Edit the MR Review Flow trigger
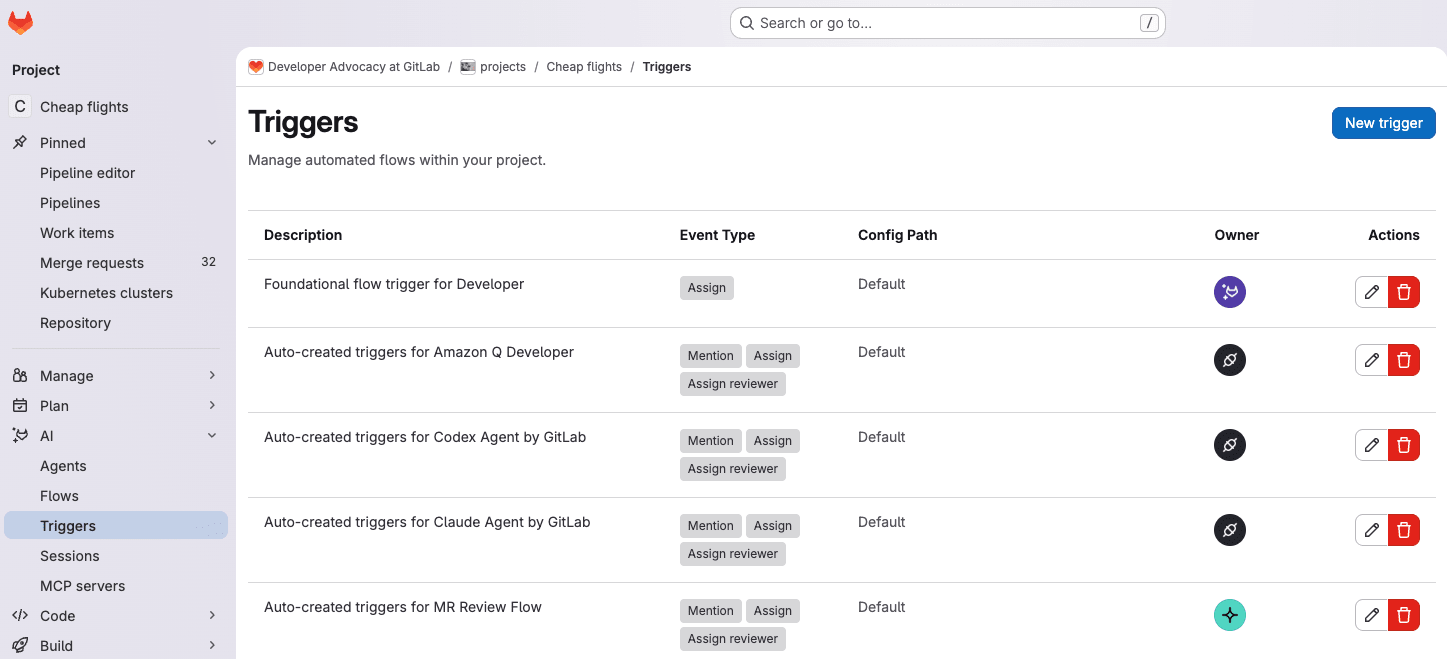Screen dimensions: 1447x659 (1372, 615)
